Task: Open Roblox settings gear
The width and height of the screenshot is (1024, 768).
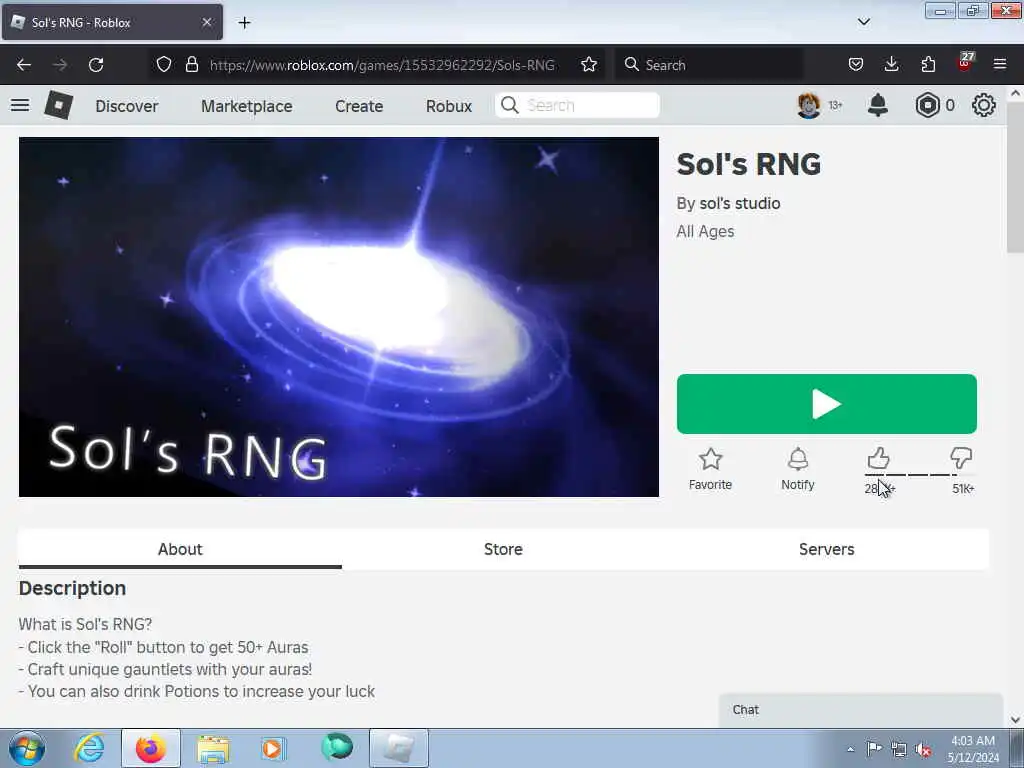Action: coord(984,105)
